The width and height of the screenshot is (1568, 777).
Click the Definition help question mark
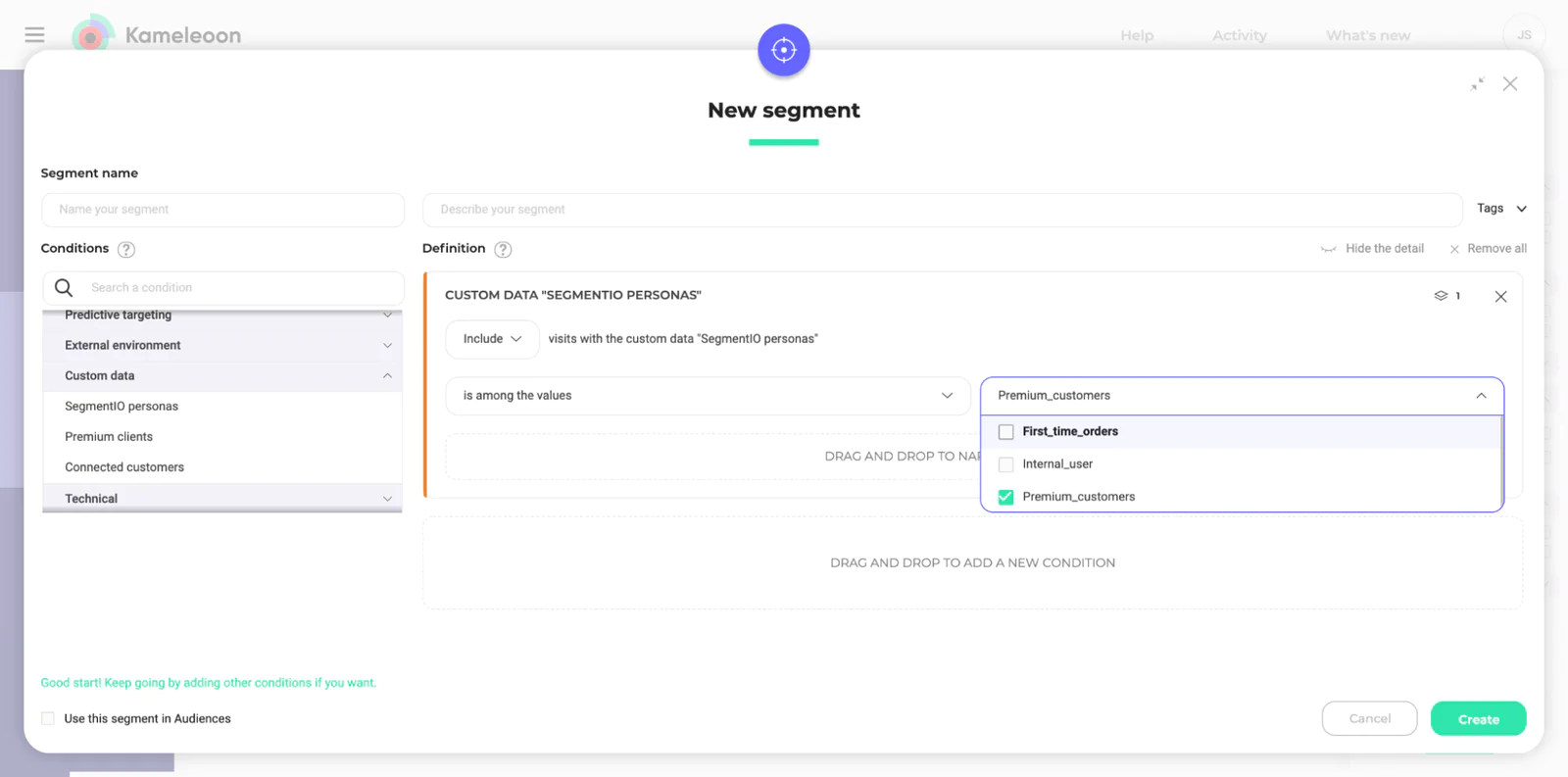pyautogui.click(x=503, y=250)
